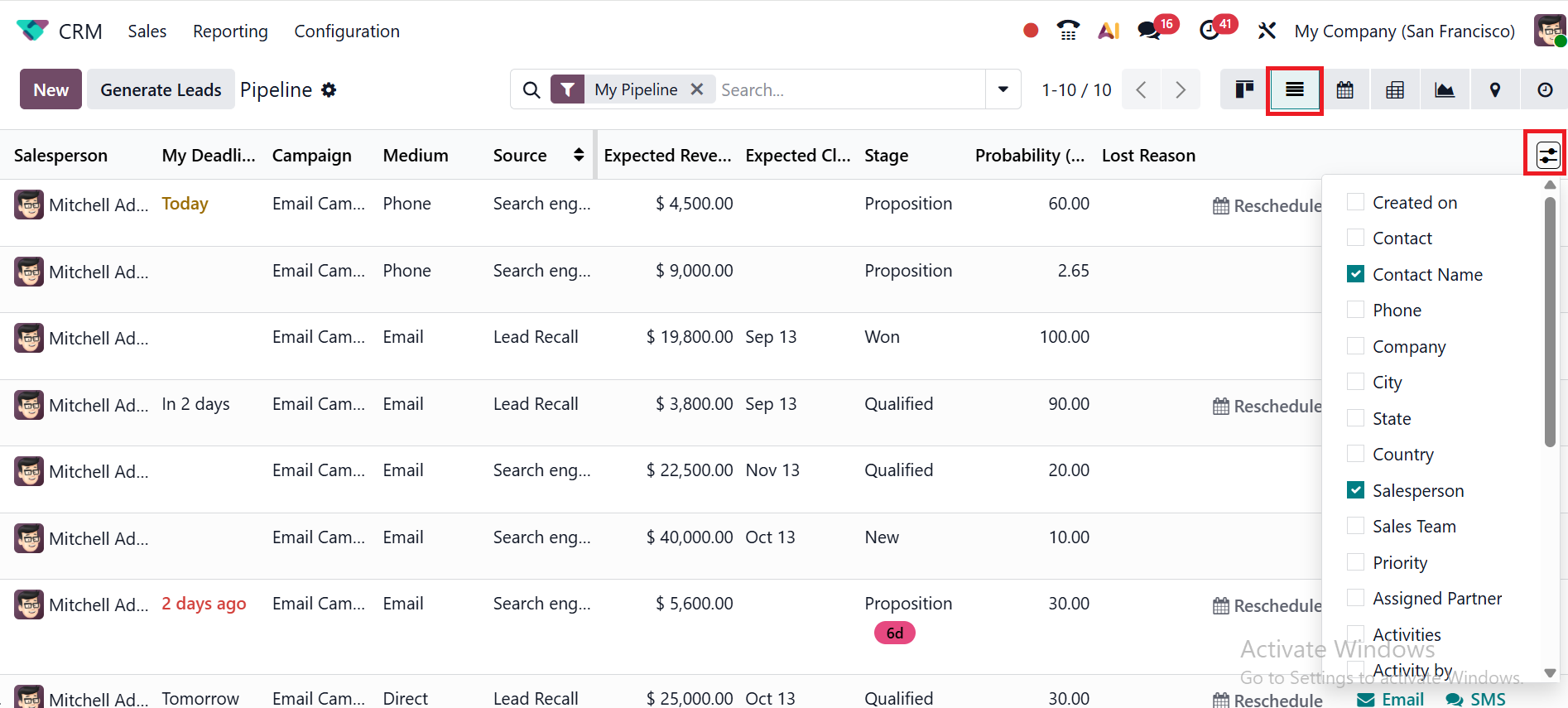Screen dimensions: 1568x708
Task: Switch to Kanban view
Action: pos(1244,89)
